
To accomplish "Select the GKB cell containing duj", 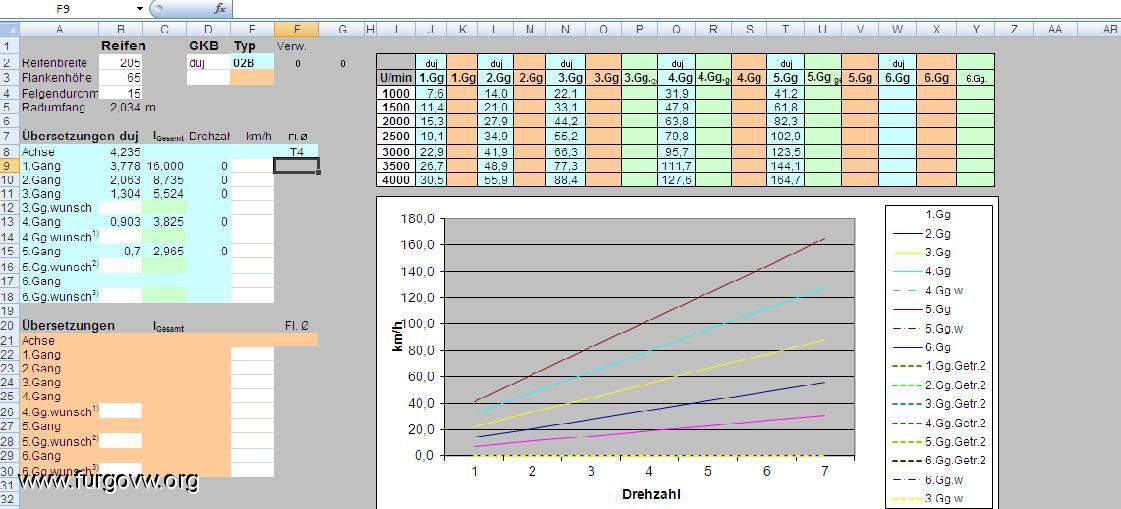I will 207,62.
